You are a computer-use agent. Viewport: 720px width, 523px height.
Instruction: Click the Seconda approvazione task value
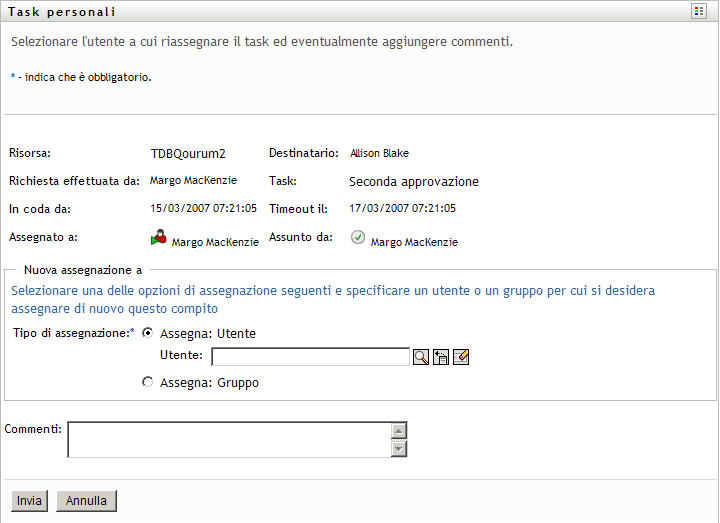tap(414, 182)
